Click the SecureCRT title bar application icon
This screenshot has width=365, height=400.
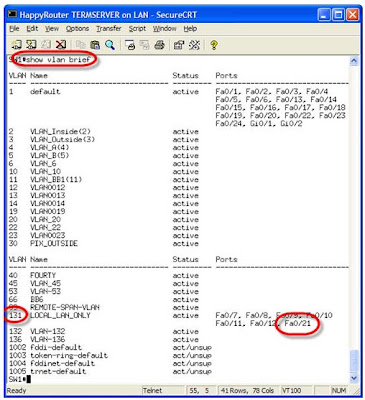coord(12,14)
